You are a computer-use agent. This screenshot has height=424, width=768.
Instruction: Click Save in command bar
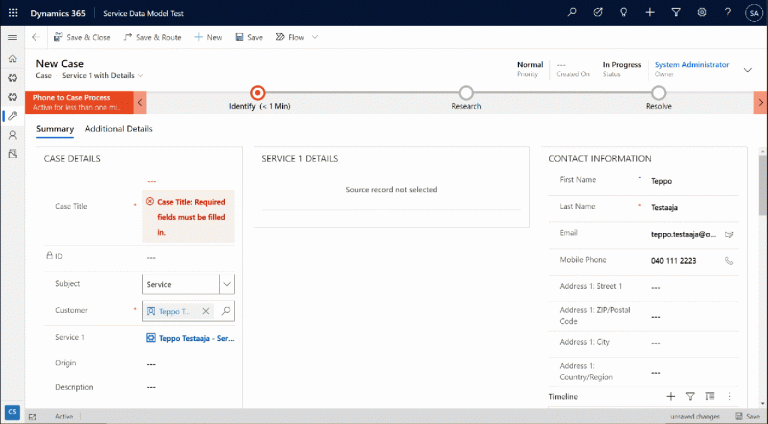coord(249,37)
